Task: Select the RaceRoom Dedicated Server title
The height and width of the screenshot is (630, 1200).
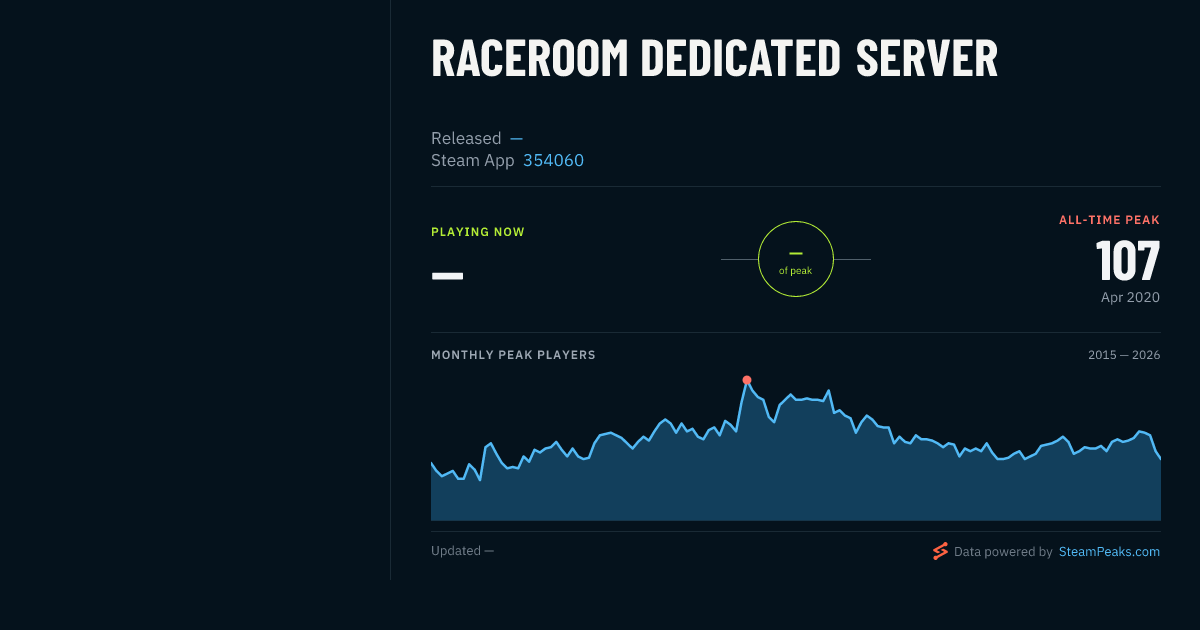Action: (714, 58)
